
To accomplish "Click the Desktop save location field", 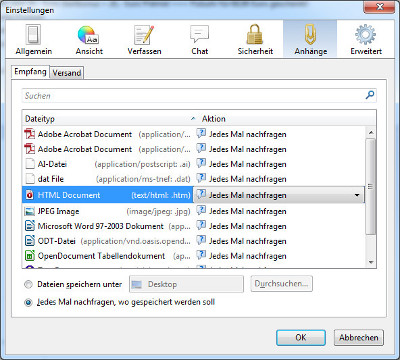I will click(186, 284).
